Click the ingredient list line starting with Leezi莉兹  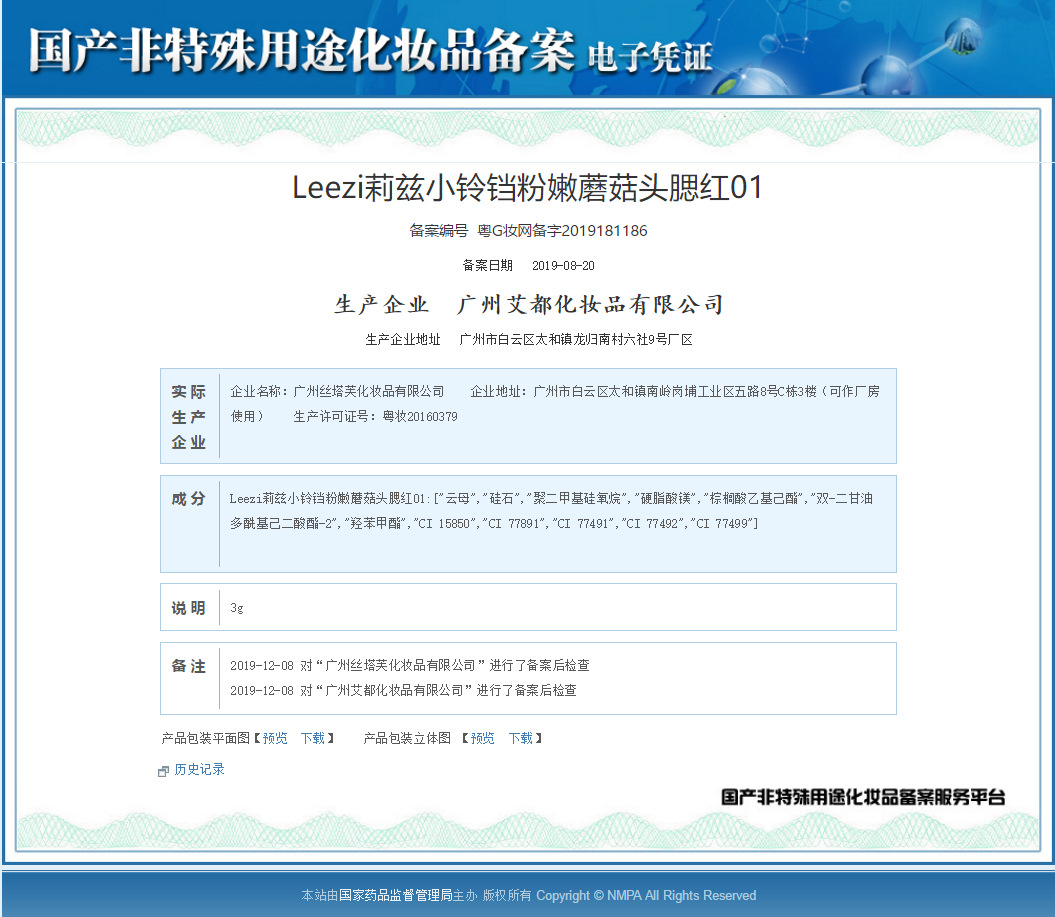(x=551, y=499)
